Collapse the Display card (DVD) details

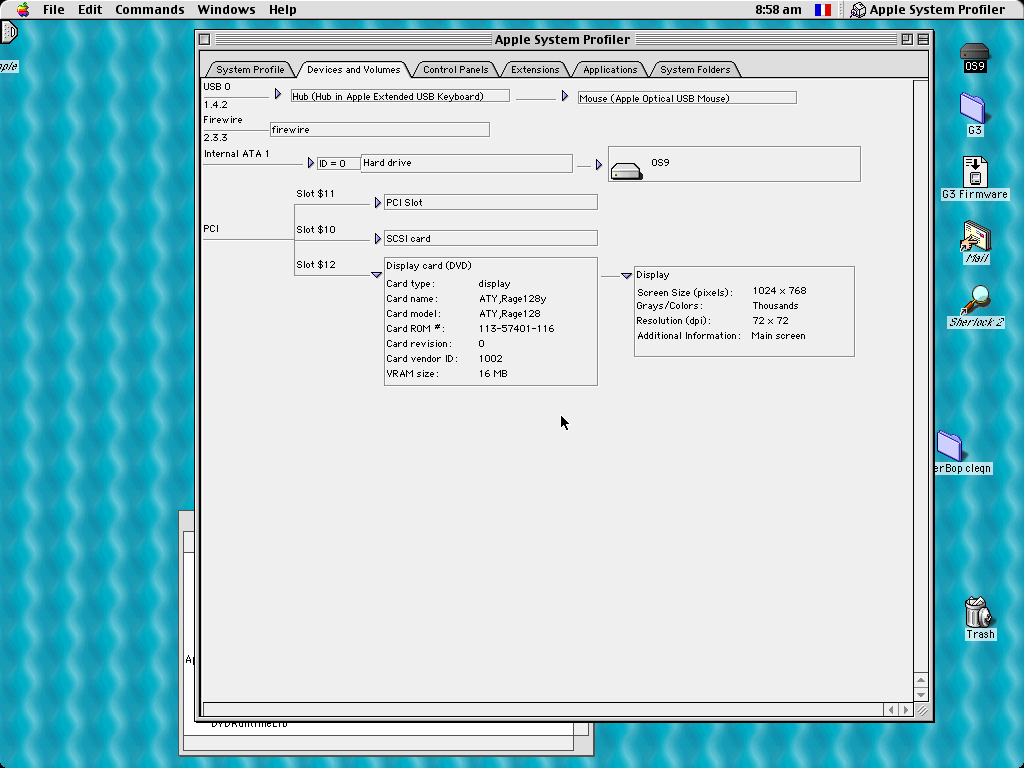click(x=376, y=275)
